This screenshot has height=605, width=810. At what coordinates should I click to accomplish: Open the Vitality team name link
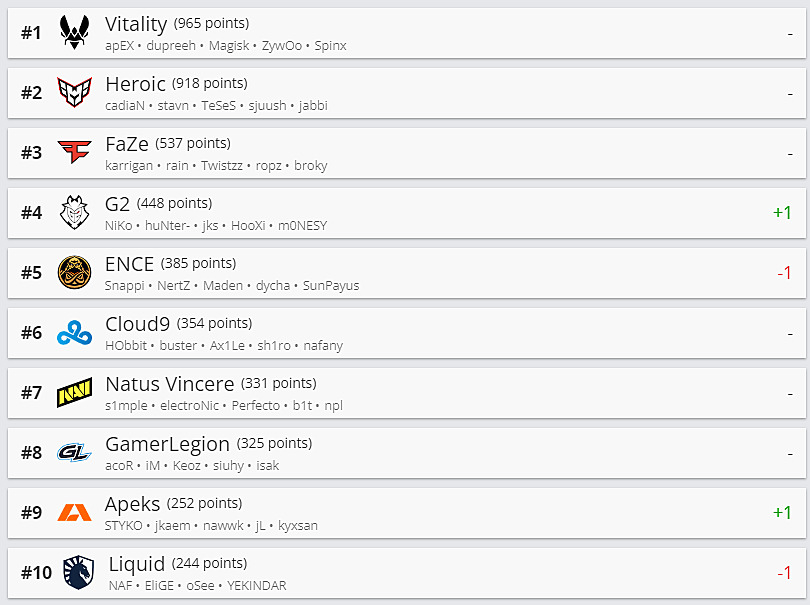pyautogui.click(x=135, y=24)
